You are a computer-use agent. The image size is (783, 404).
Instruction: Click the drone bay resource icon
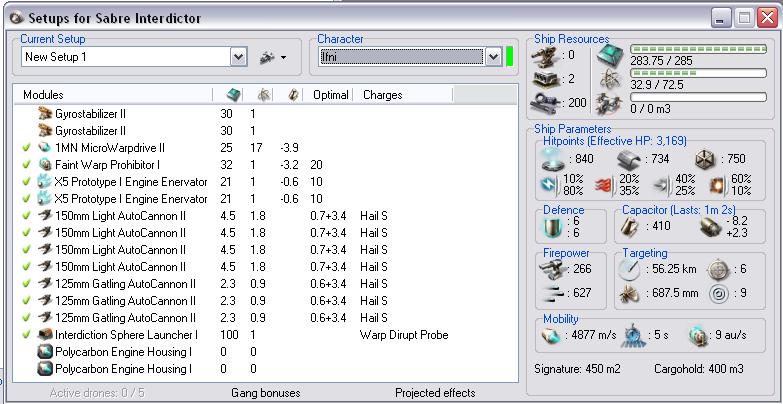tap(609, 103)
